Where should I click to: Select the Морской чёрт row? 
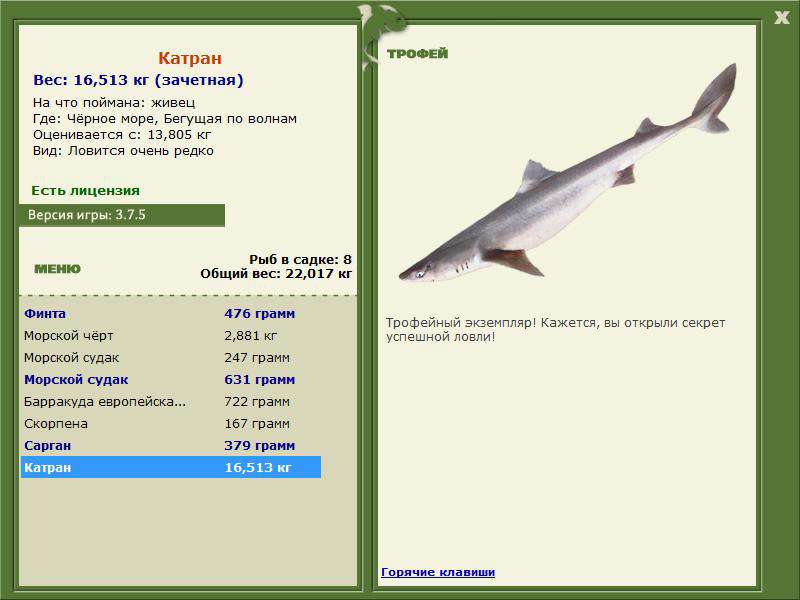coord(171,335)
